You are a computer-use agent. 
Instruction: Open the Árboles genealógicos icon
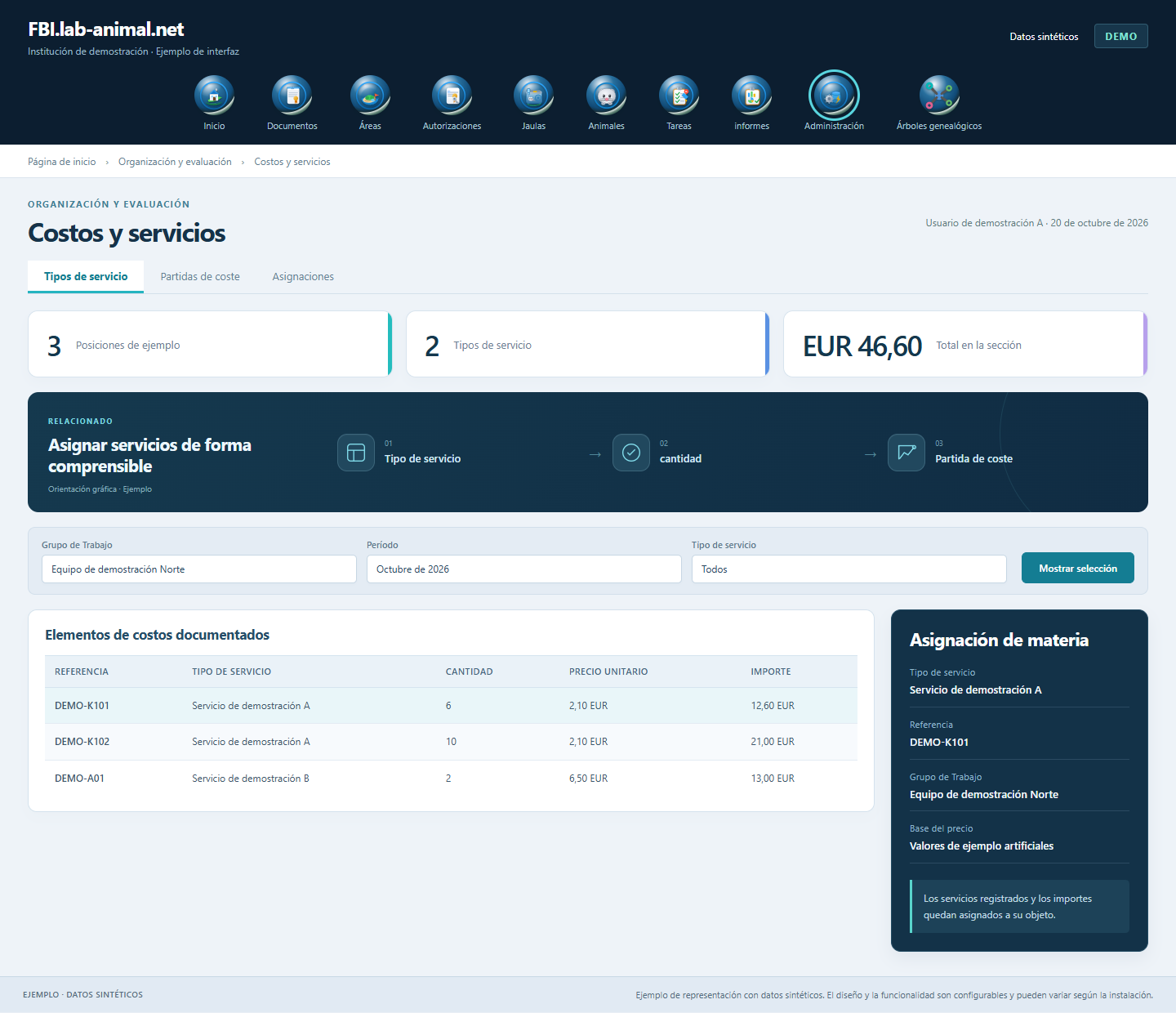[x=939, y=95]
